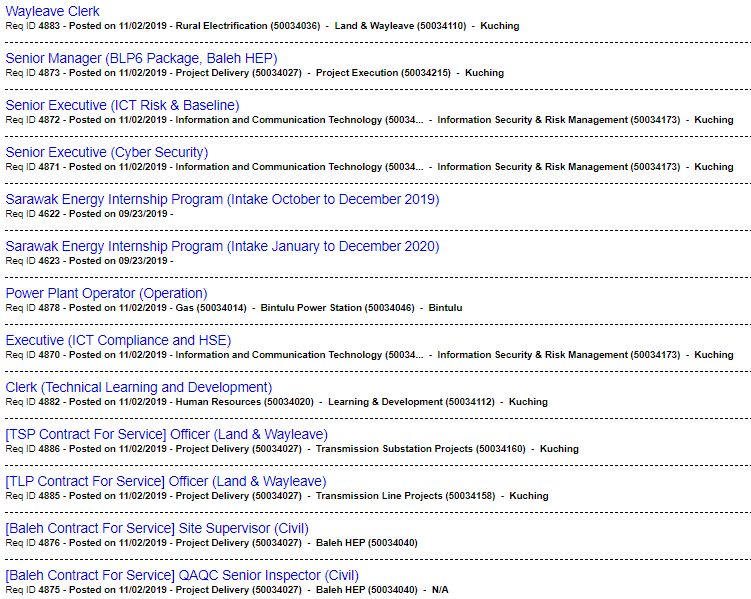This screenshot has height=599, width=751.
Task: Click the text 'Req ID 4870'
Action: pyautogui.click(x=33, y=354)
